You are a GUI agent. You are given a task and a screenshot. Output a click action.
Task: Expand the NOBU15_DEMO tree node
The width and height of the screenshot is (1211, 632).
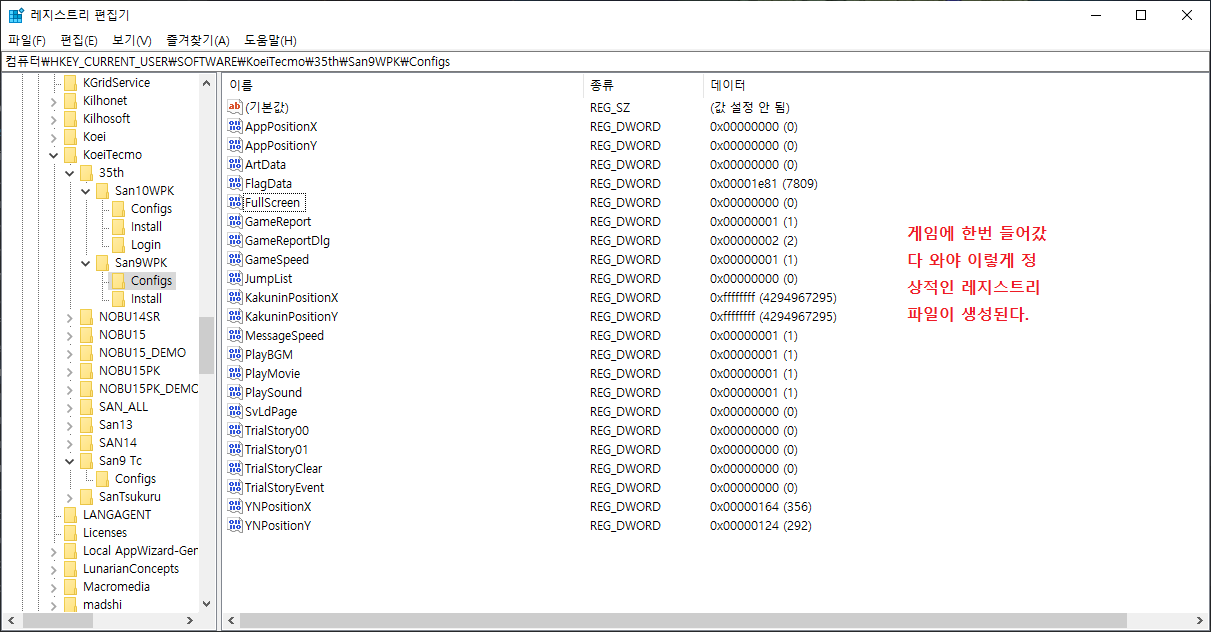(69, 353)
